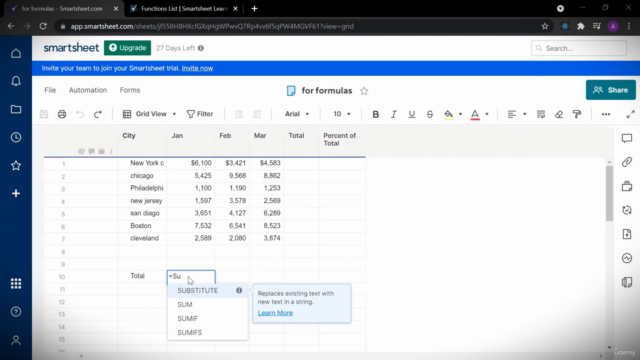Image resolution: width=640 pixels, height=360 pixels.
Task: Open the Launcher grid icon
Action: pyautogui.click(x=16, y=284)
